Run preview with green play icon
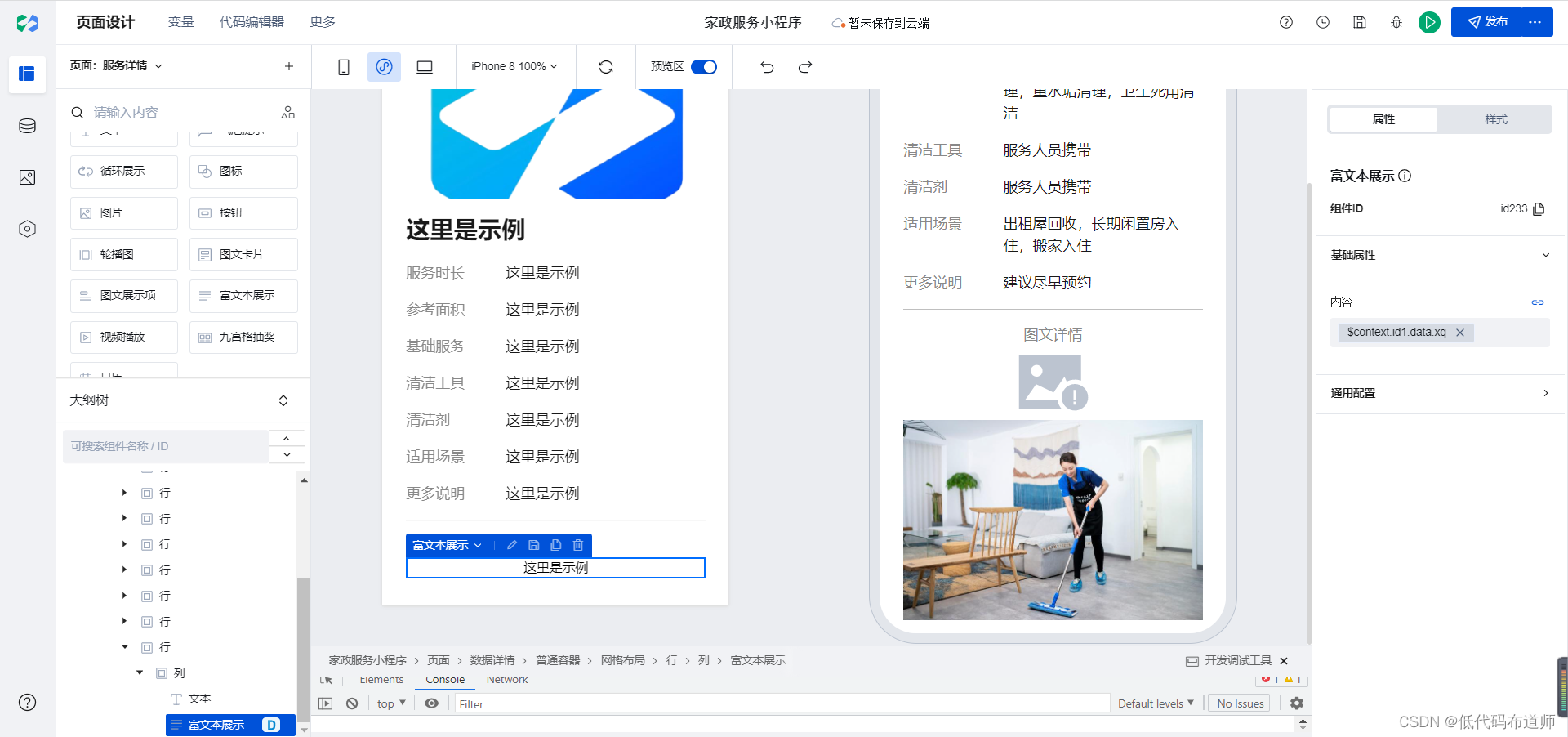The height and width of the screenshot is (737, 1568). (1429, 22)
